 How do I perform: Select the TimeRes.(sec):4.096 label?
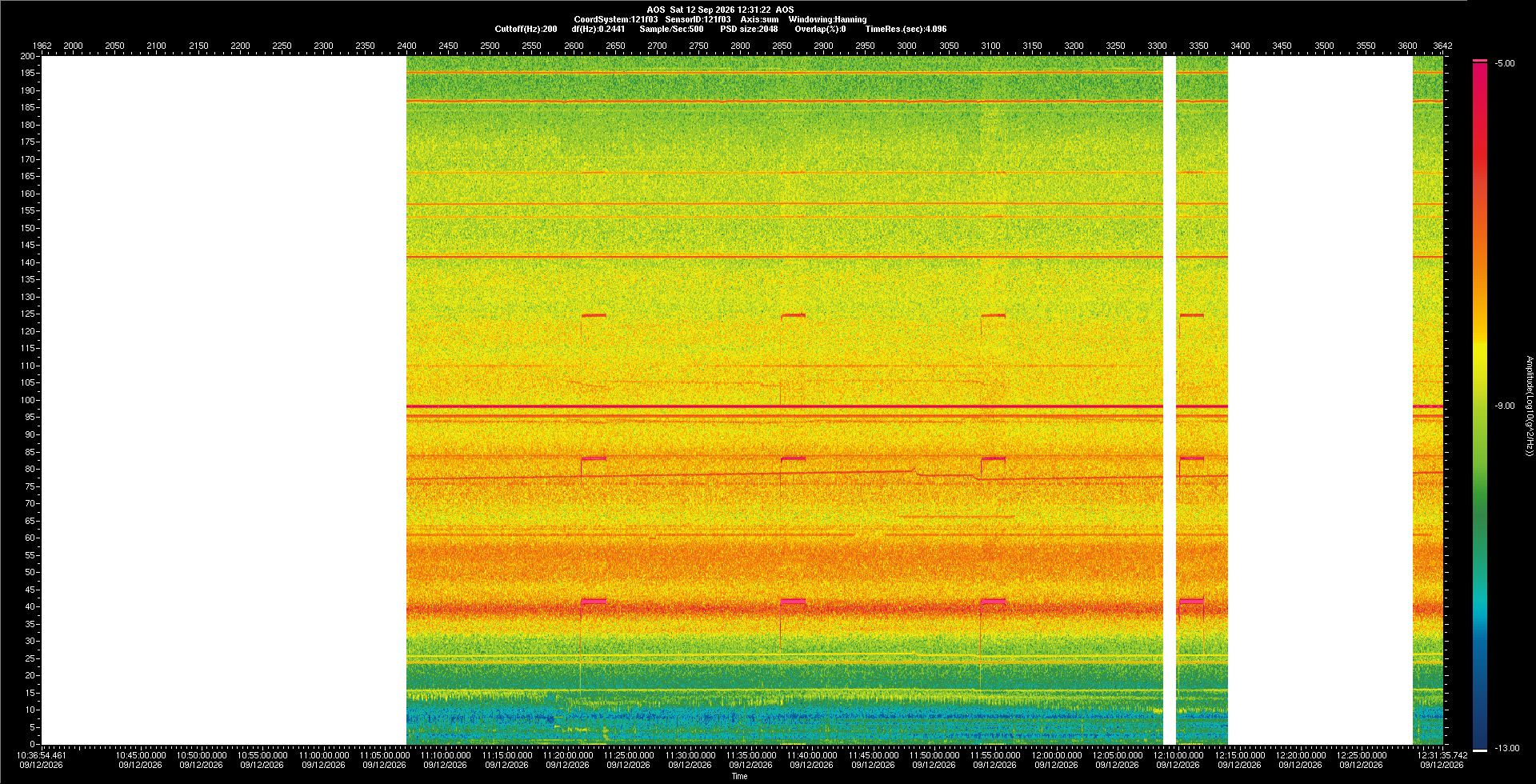(x=906, y=29)
